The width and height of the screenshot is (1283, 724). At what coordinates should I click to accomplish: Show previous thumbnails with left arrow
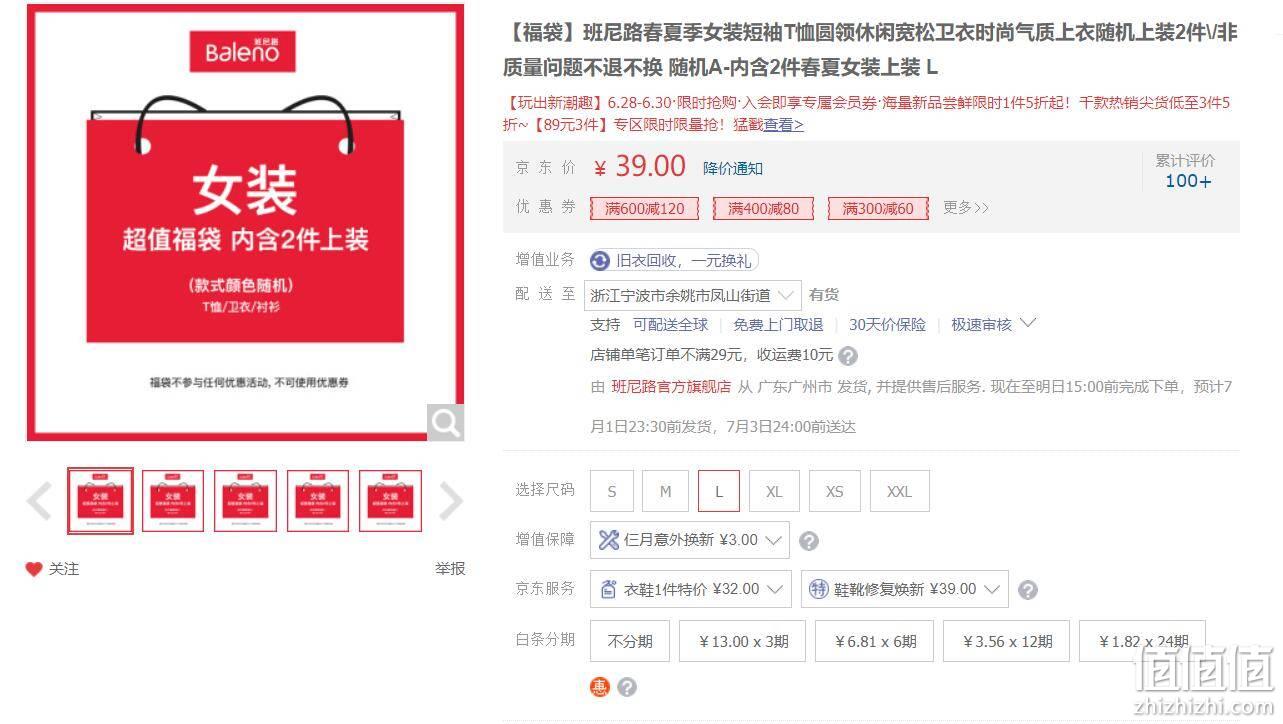tap(39, 501)
